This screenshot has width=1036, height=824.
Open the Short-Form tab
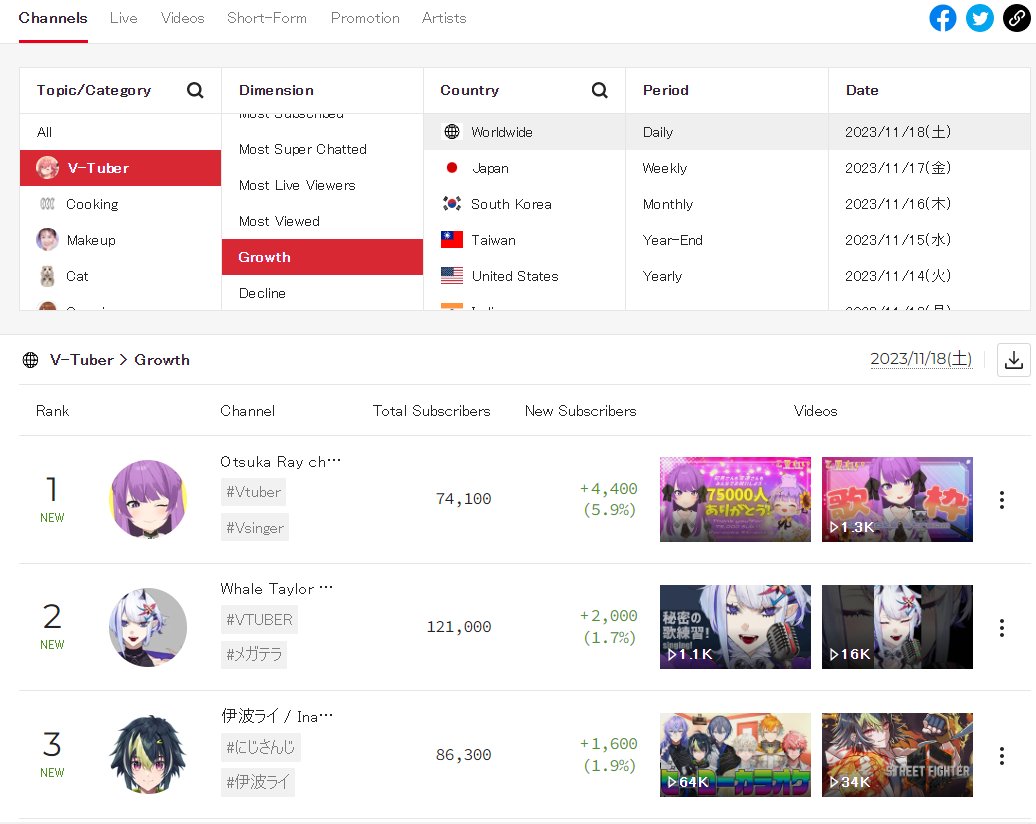coord(267,19)
